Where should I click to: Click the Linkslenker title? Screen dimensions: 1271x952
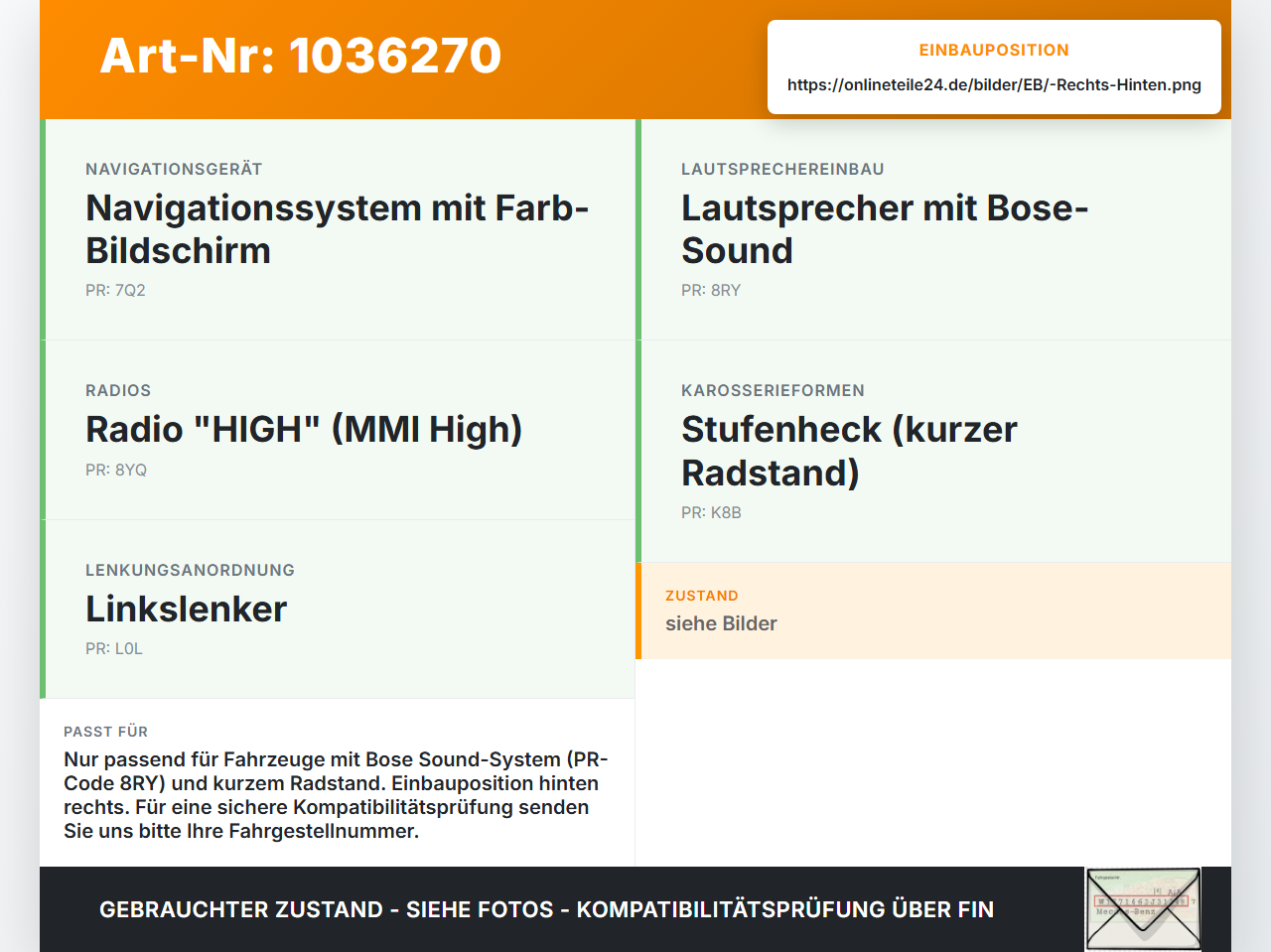click(186, 609)
